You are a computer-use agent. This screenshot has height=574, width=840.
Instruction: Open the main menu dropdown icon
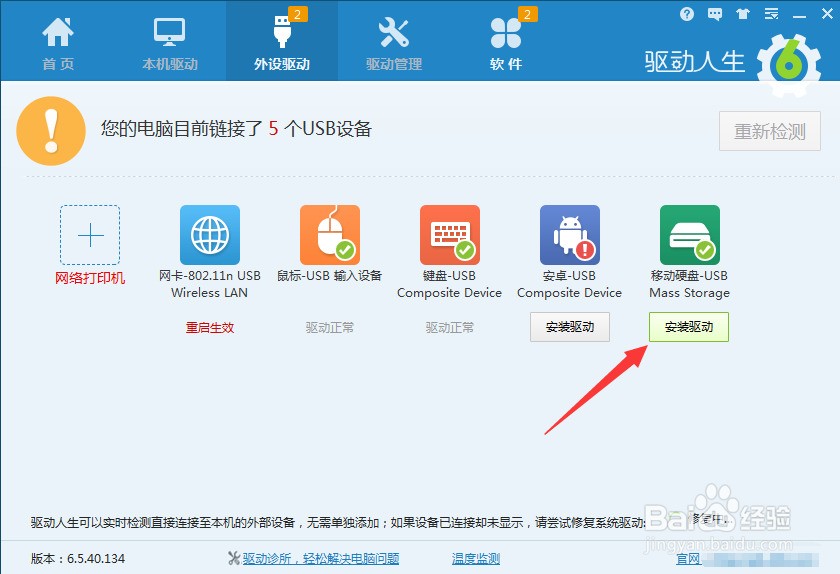click(771, 14)
